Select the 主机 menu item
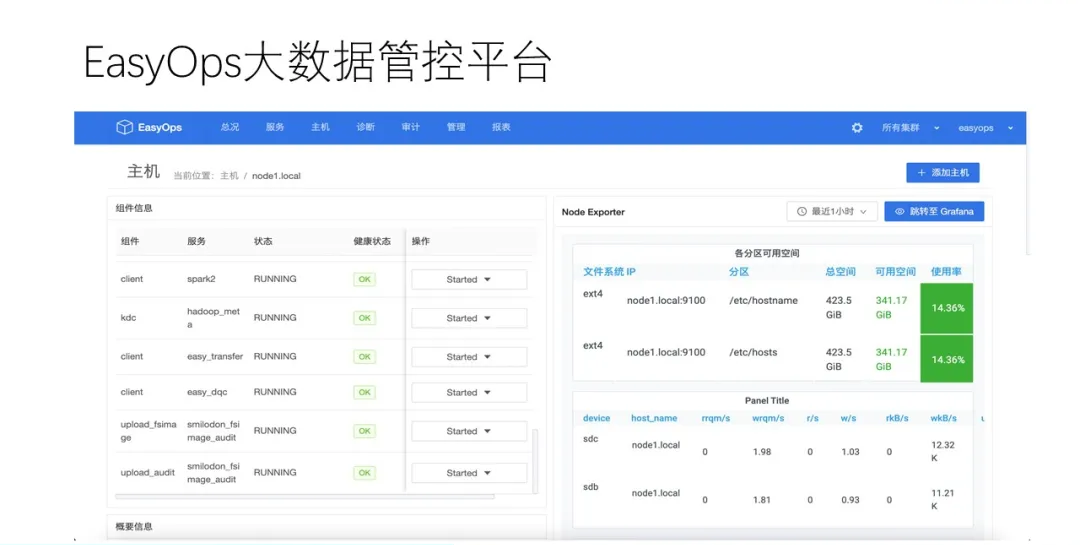This screenshot has width=1080, height=545. tap(320, 127)
